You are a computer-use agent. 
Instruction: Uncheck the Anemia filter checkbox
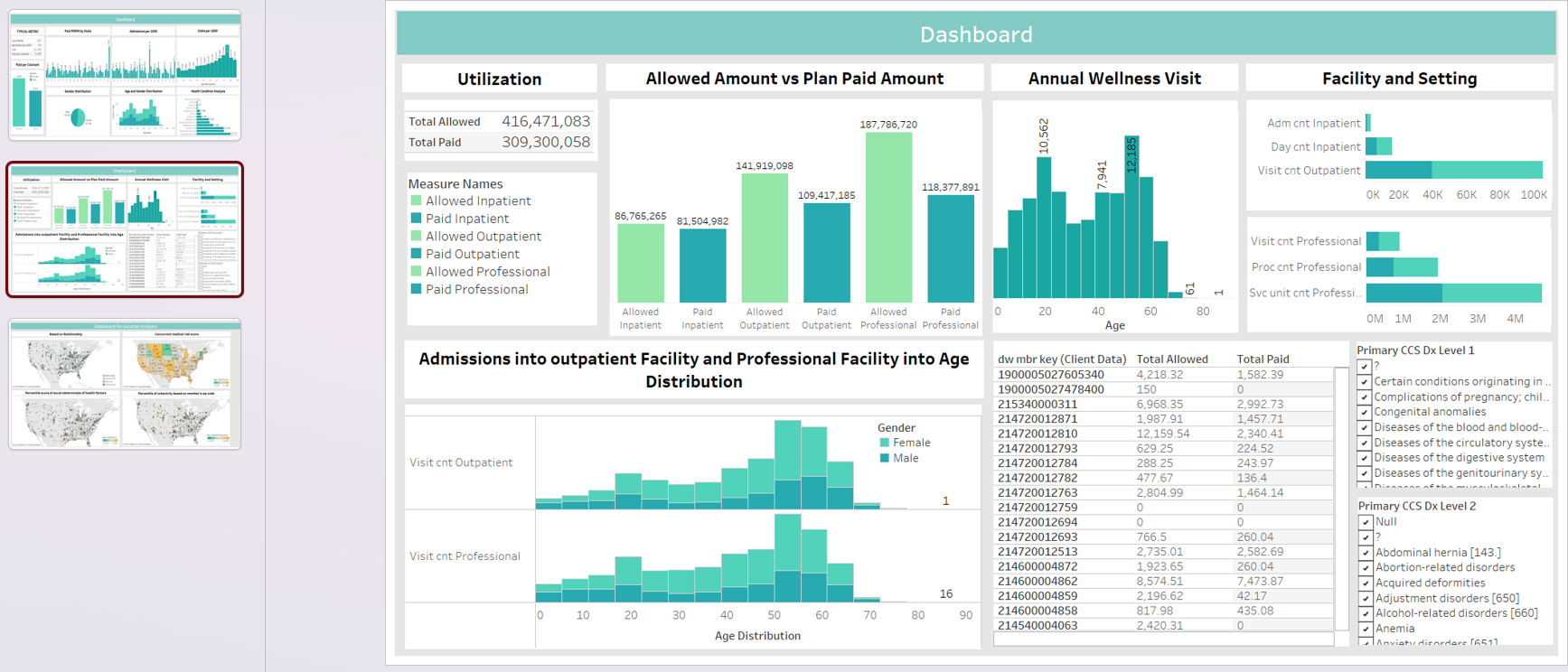tap(1366, 630)
